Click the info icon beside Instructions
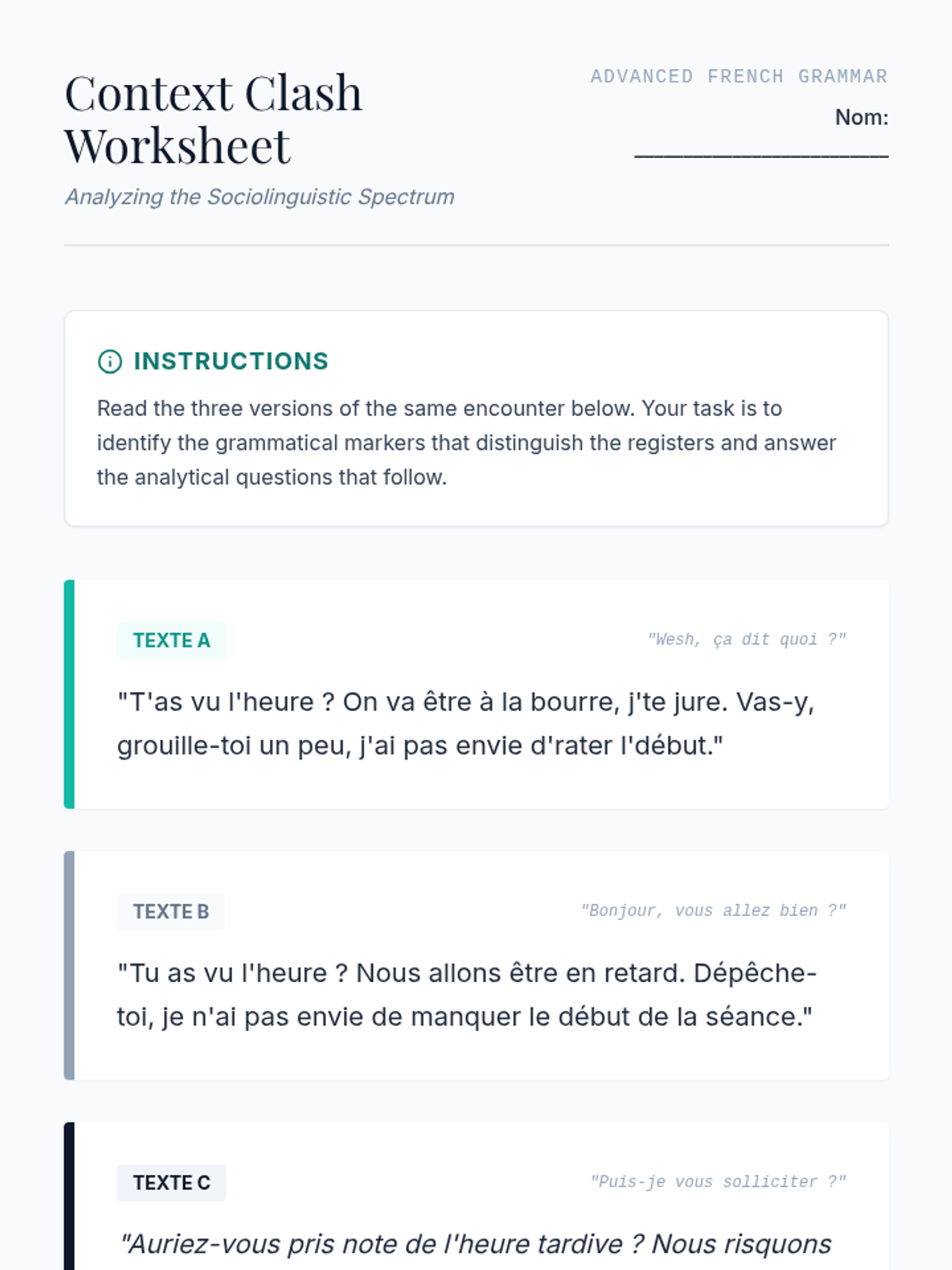 (x=109, y=361)
